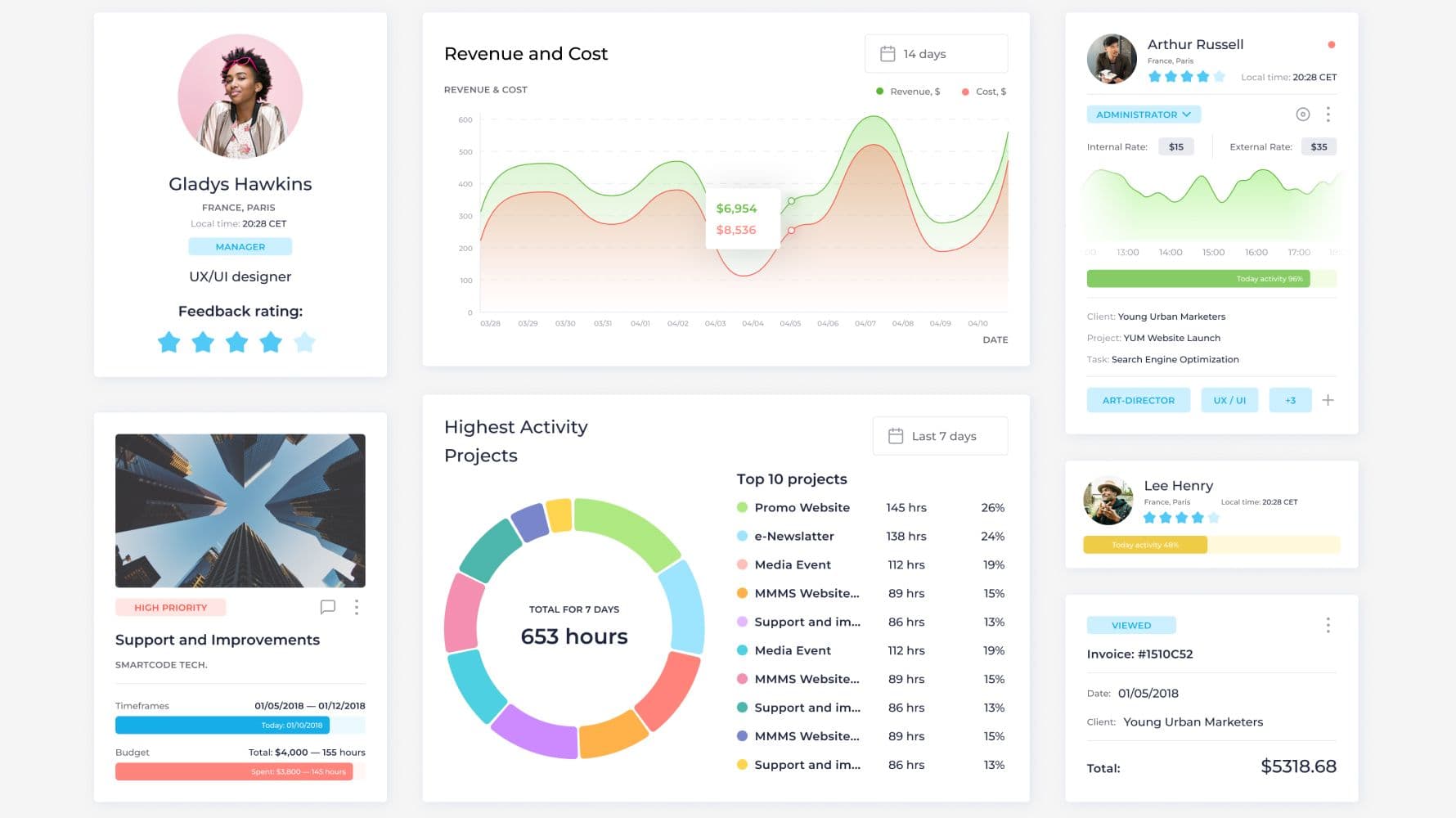
Task: Click the ART-DIRECTOR tag button
Action: [x=1138, y=400]
